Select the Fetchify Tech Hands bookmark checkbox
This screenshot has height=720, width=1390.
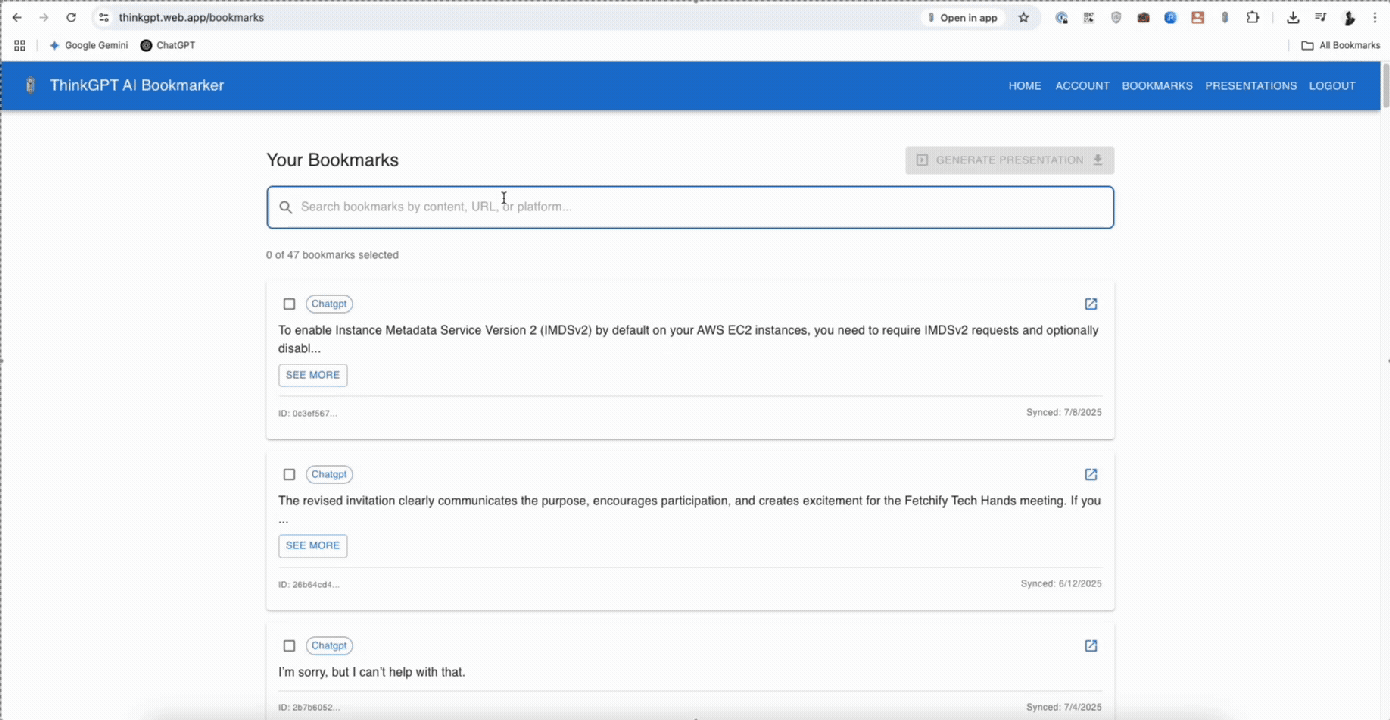289,474
